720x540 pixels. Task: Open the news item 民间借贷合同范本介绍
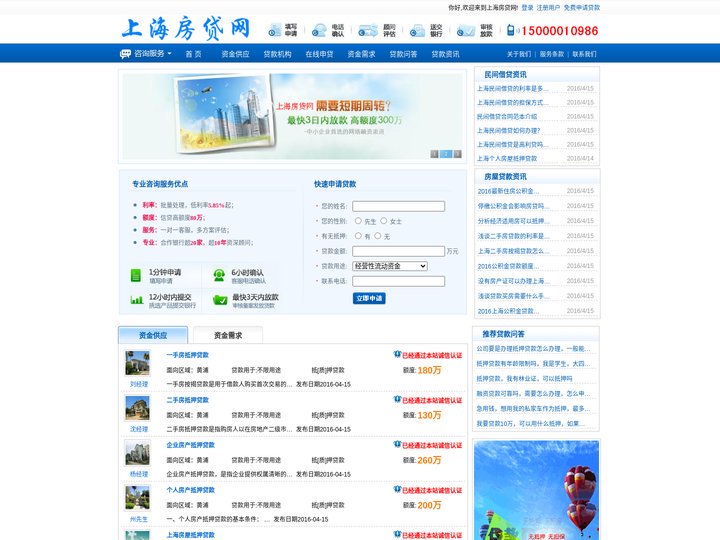point(507,117)
